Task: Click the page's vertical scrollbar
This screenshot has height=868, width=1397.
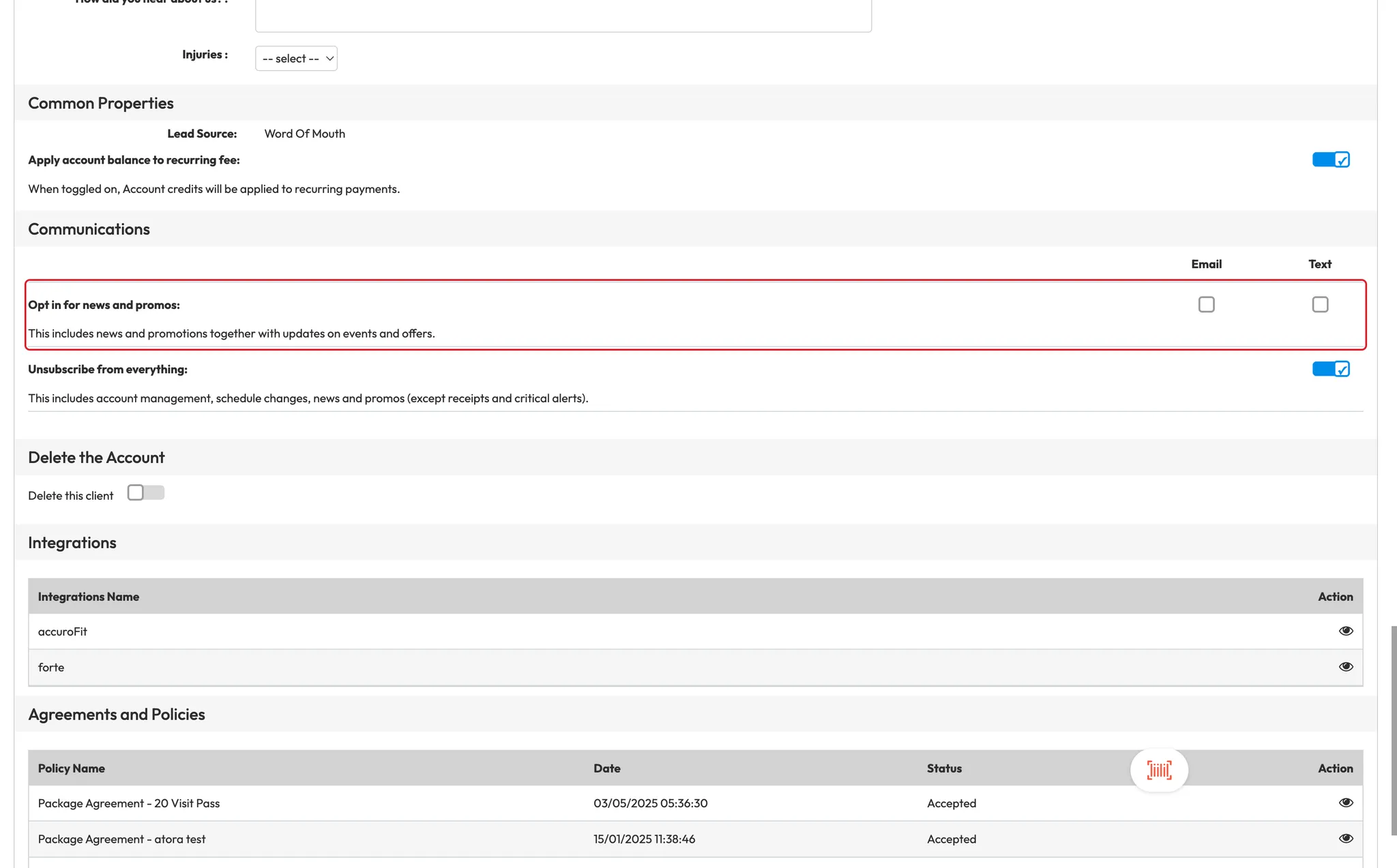Action: (x=1393, y=730)
